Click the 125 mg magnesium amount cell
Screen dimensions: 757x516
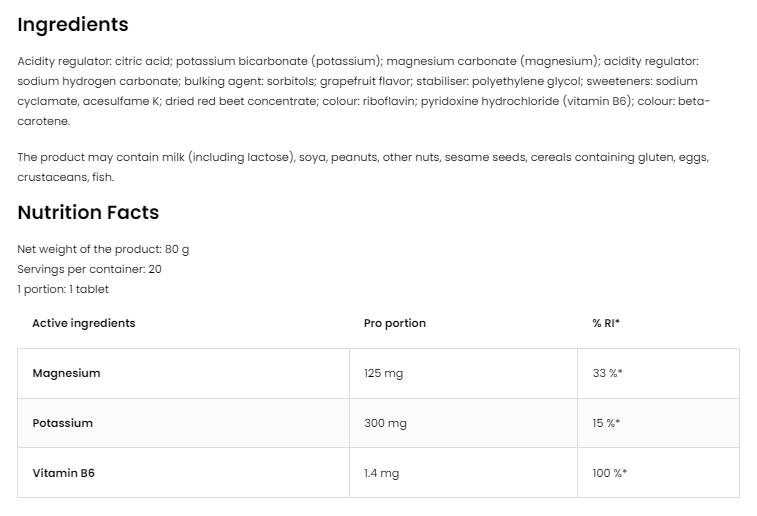(383, 373)
